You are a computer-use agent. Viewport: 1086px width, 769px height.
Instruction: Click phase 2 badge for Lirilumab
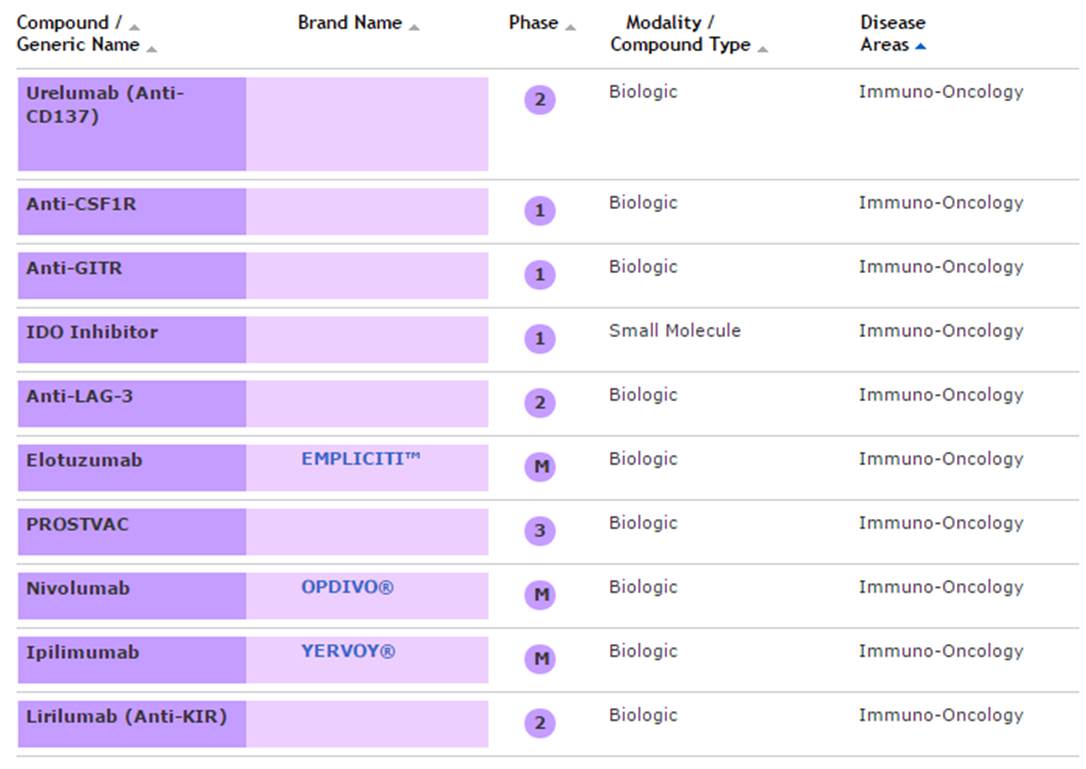click(540, 723)
